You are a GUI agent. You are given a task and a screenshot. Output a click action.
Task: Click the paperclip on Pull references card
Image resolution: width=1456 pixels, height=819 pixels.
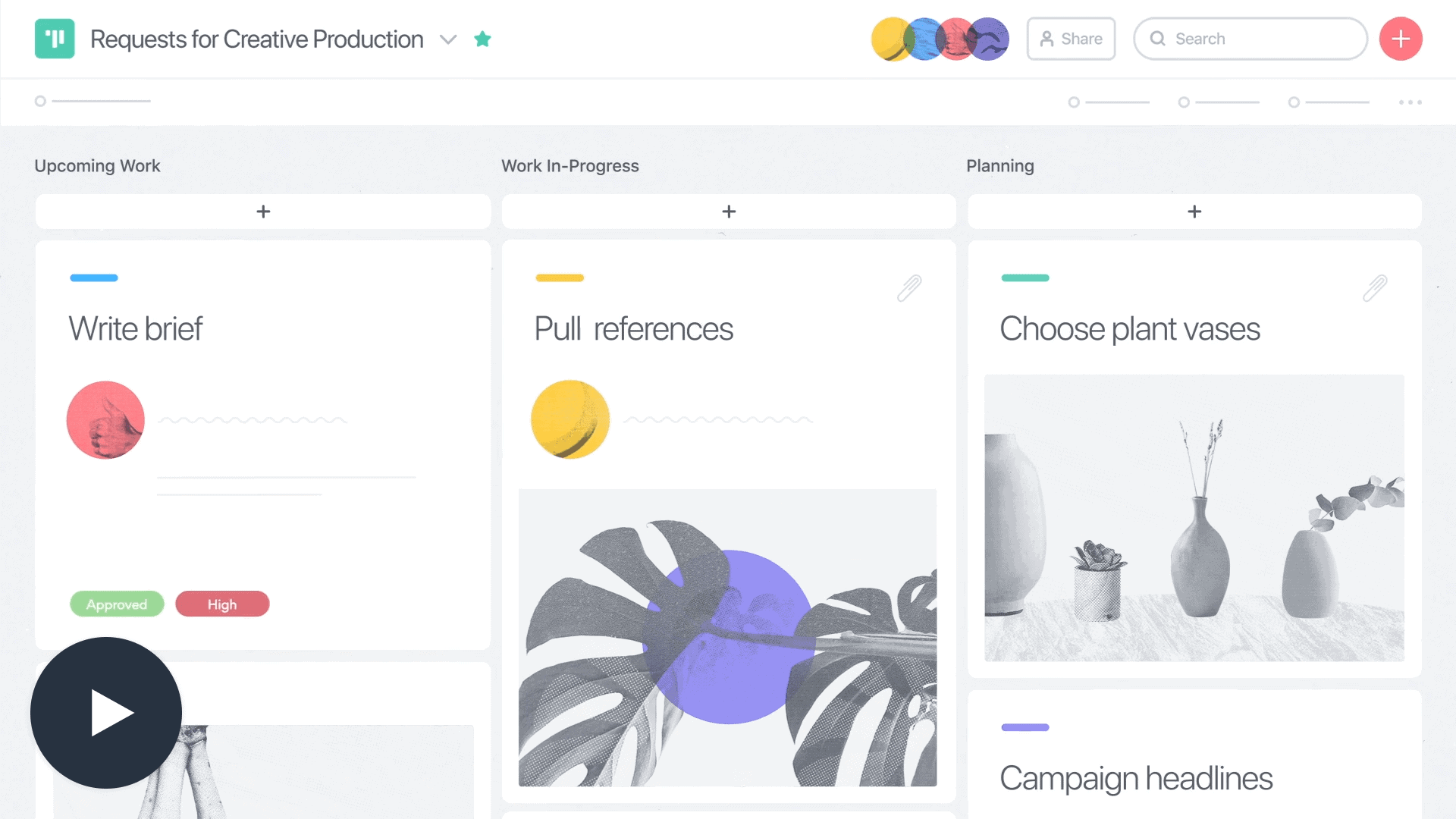pyautogui.click(x=909, y=288)
